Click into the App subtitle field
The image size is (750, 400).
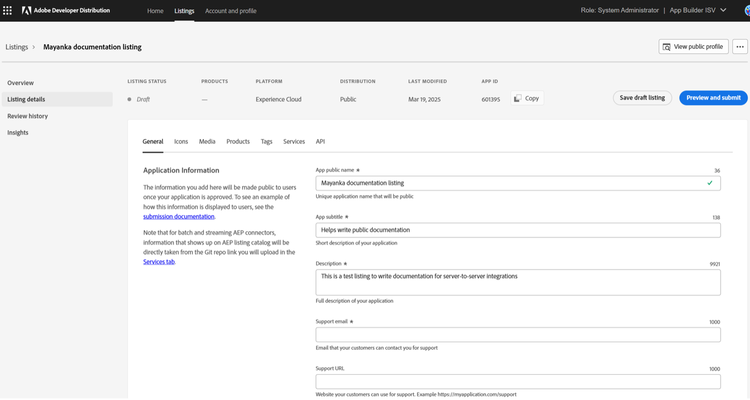518,230
